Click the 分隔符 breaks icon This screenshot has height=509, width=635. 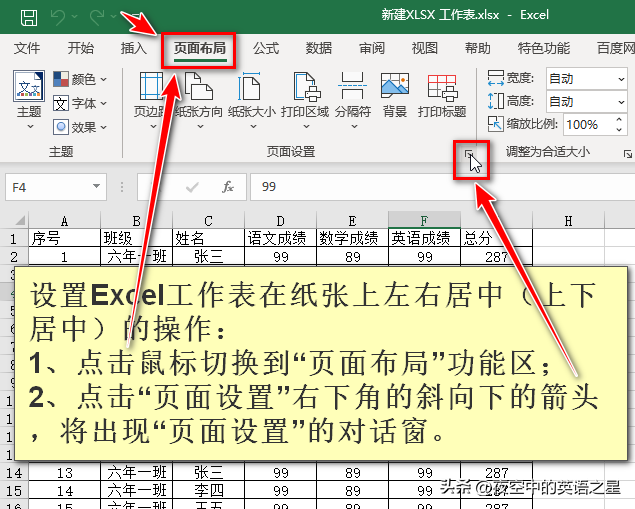click(x=352, y=86)
